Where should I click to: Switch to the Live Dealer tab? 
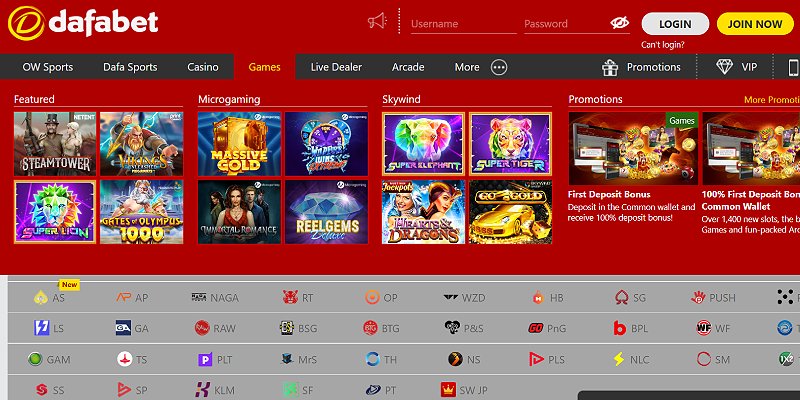336,67
